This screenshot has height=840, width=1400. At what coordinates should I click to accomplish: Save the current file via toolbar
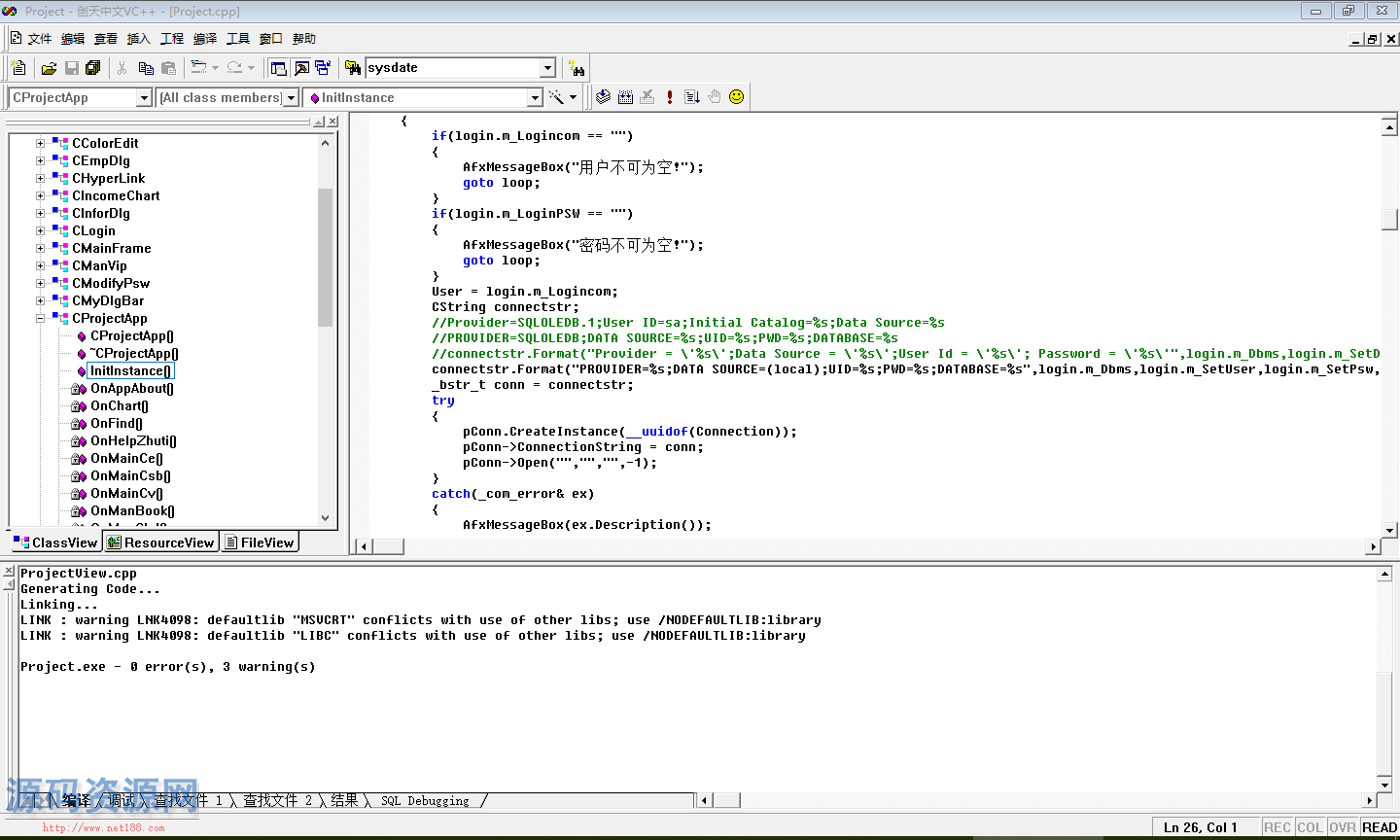point(71,68)
